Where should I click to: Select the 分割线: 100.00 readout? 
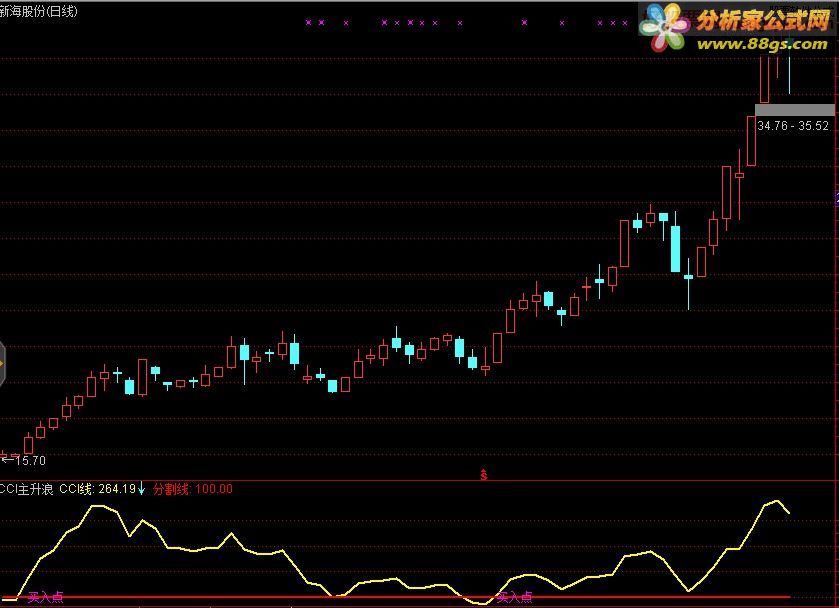click(193, 489)
